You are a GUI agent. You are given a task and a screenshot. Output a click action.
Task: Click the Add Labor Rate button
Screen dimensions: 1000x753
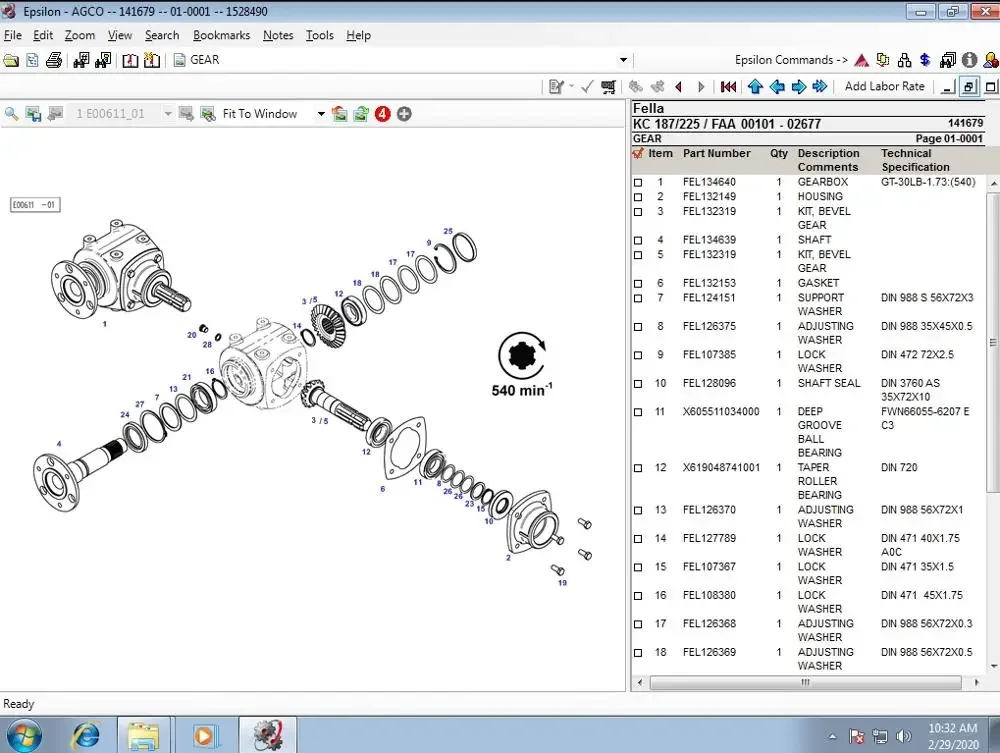point(884,87)
